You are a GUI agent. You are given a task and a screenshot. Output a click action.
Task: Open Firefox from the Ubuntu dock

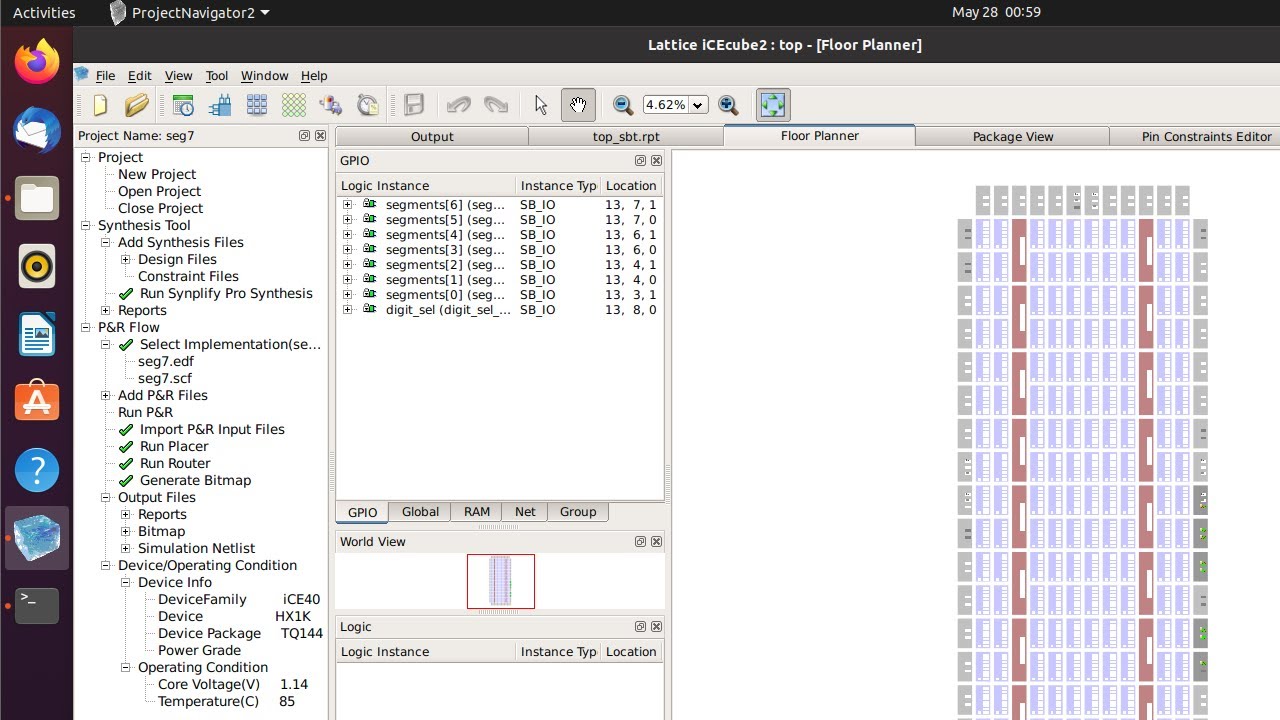coord(37,62)
